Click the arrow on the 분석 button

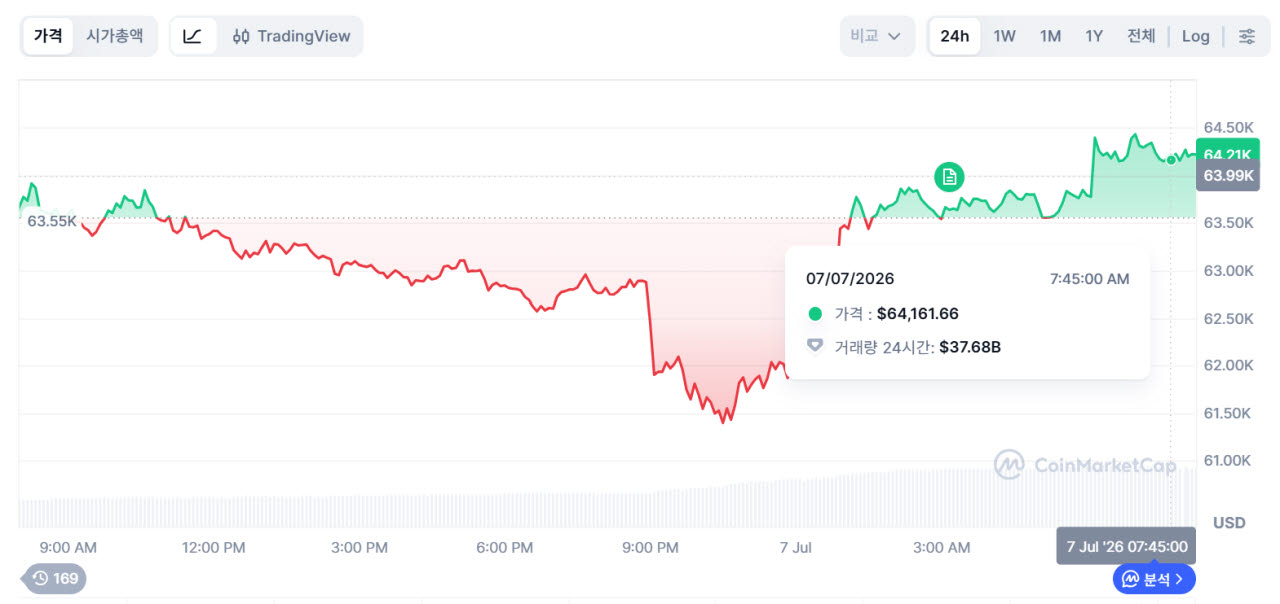coord(1180,578)
